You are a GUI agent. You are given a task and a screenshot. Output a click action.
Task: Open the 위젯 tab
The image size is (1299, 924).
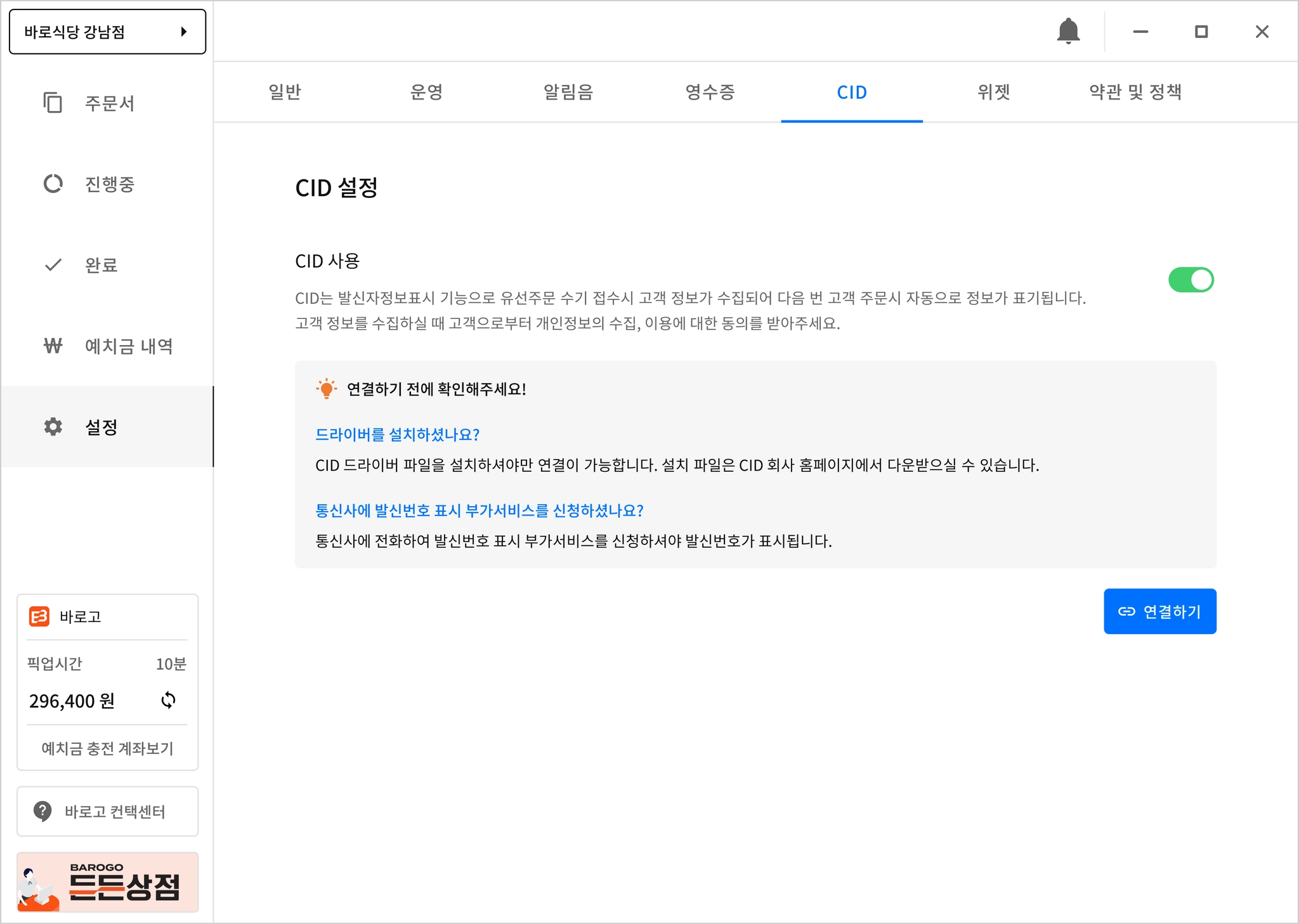click(993, 93)
